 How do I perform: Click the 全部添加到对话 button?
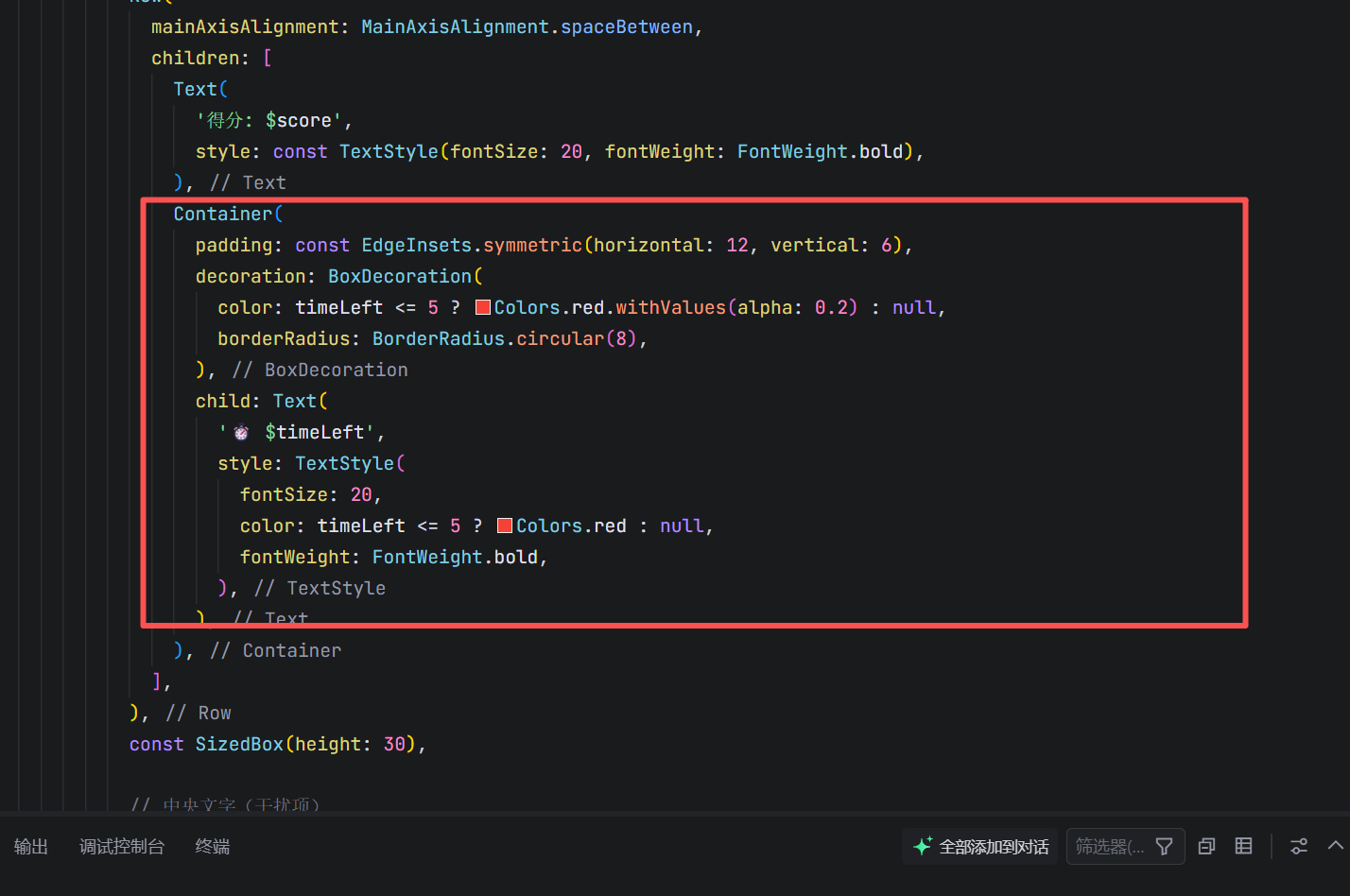[x=980, y=846]
